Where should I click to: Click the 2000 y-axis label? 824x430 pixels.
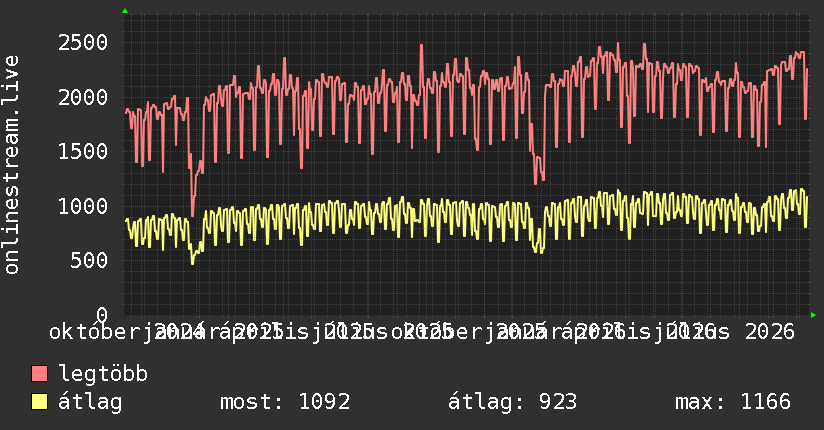[83, 97]
